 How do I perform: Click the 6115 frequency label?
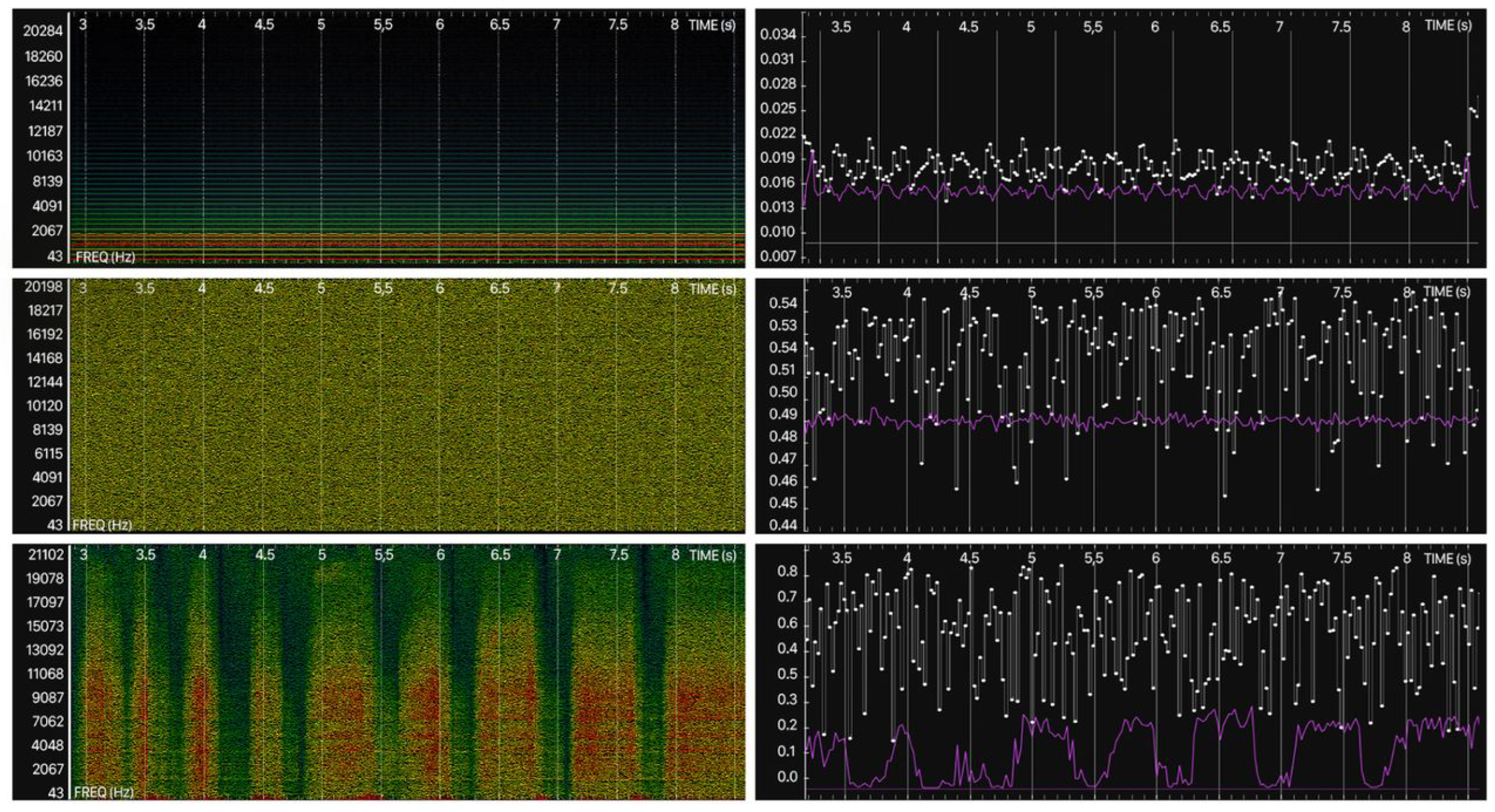tap(48, 453)
